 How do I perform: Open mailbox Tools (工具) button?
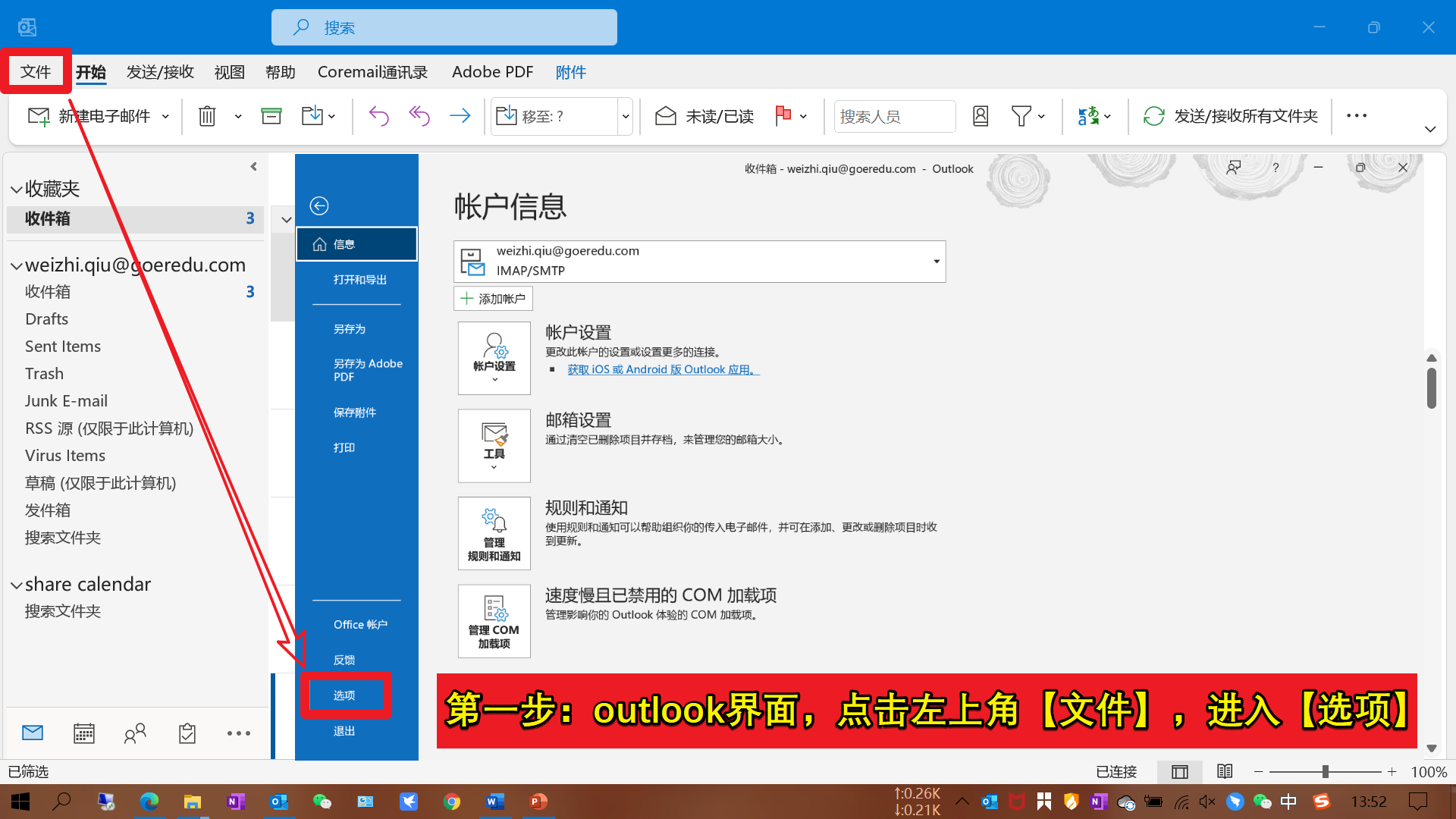pos(494,446)
